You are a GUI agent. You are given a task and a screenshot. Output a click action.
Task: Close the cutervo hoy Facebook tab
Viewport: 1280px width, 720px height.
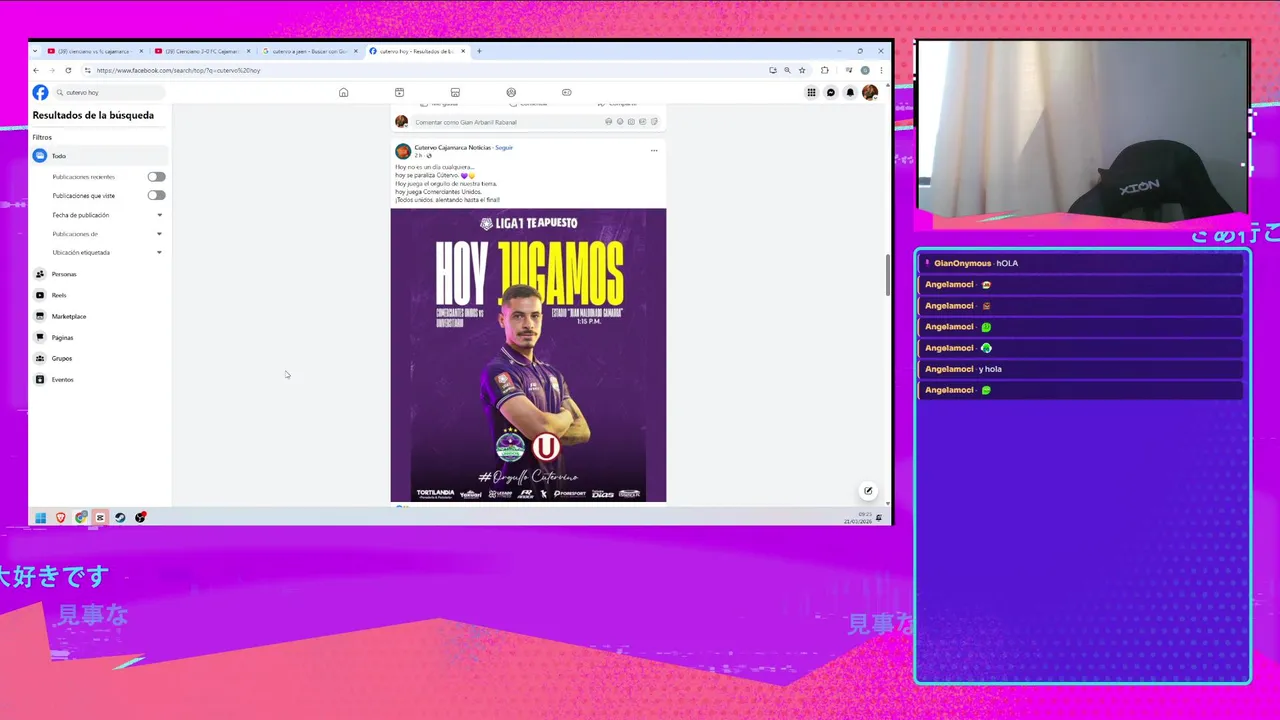[462, 51]
